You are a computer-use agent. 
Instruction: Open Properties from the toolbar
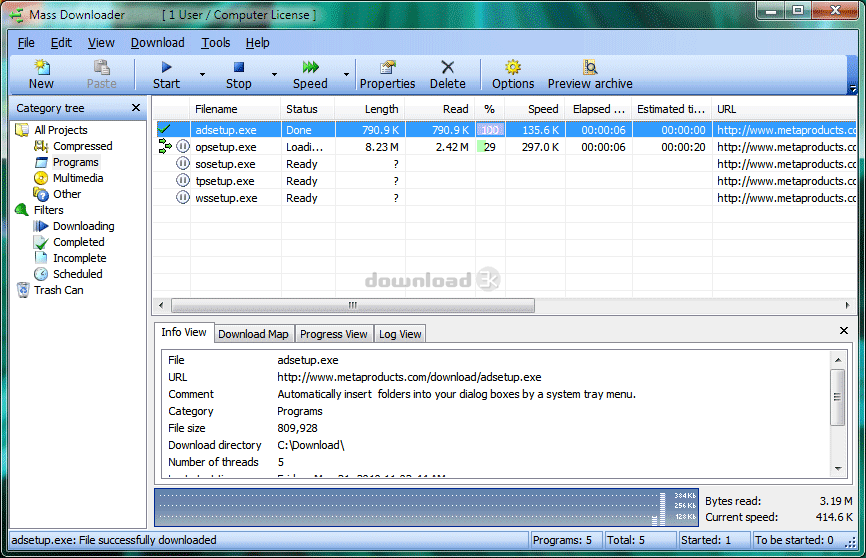click(x=388, y=74)
